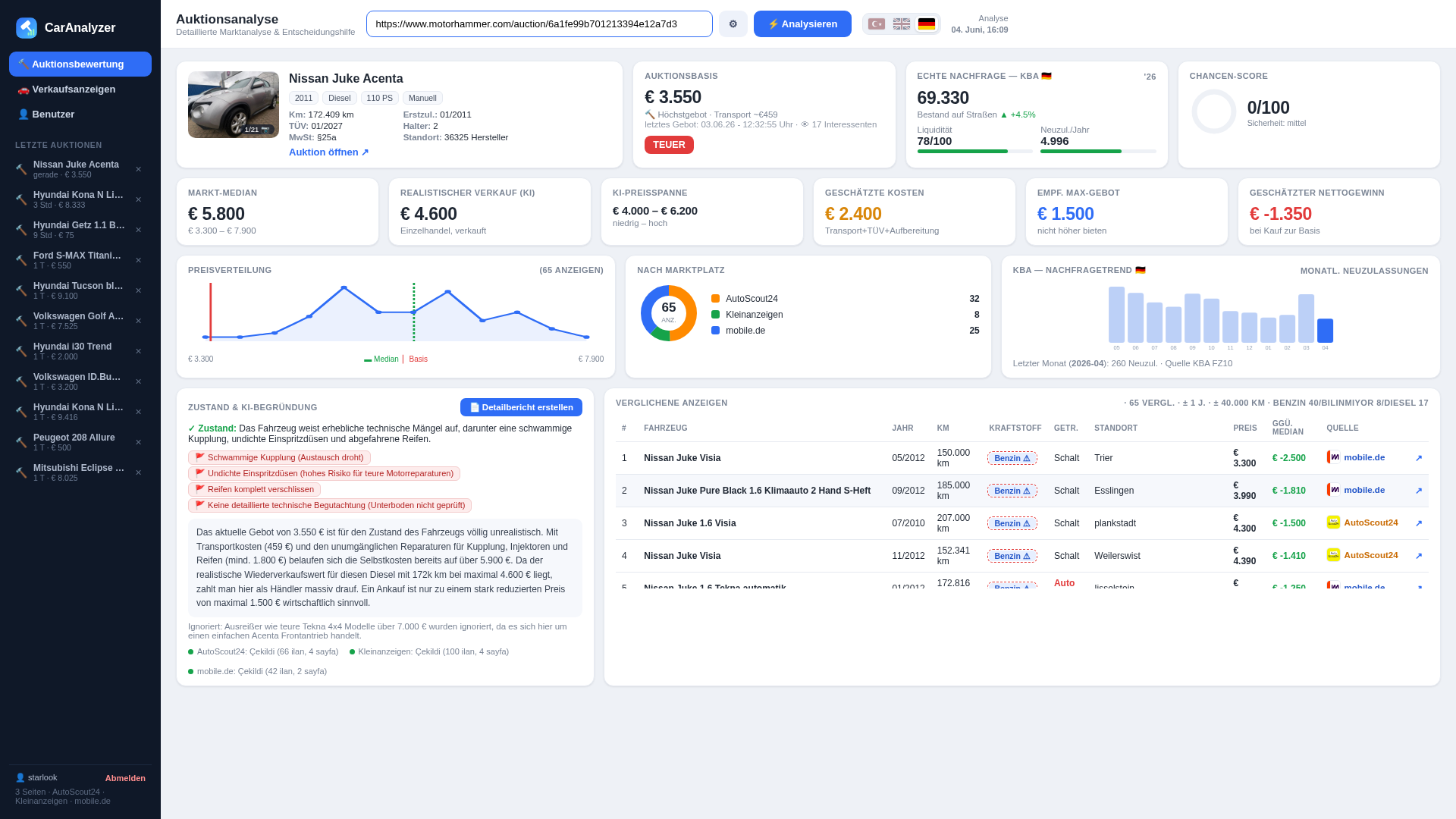Viewport: 1456px width, 819px height.
Task: Go to Verkaufsanzeigen section
Action: [80, 89]
